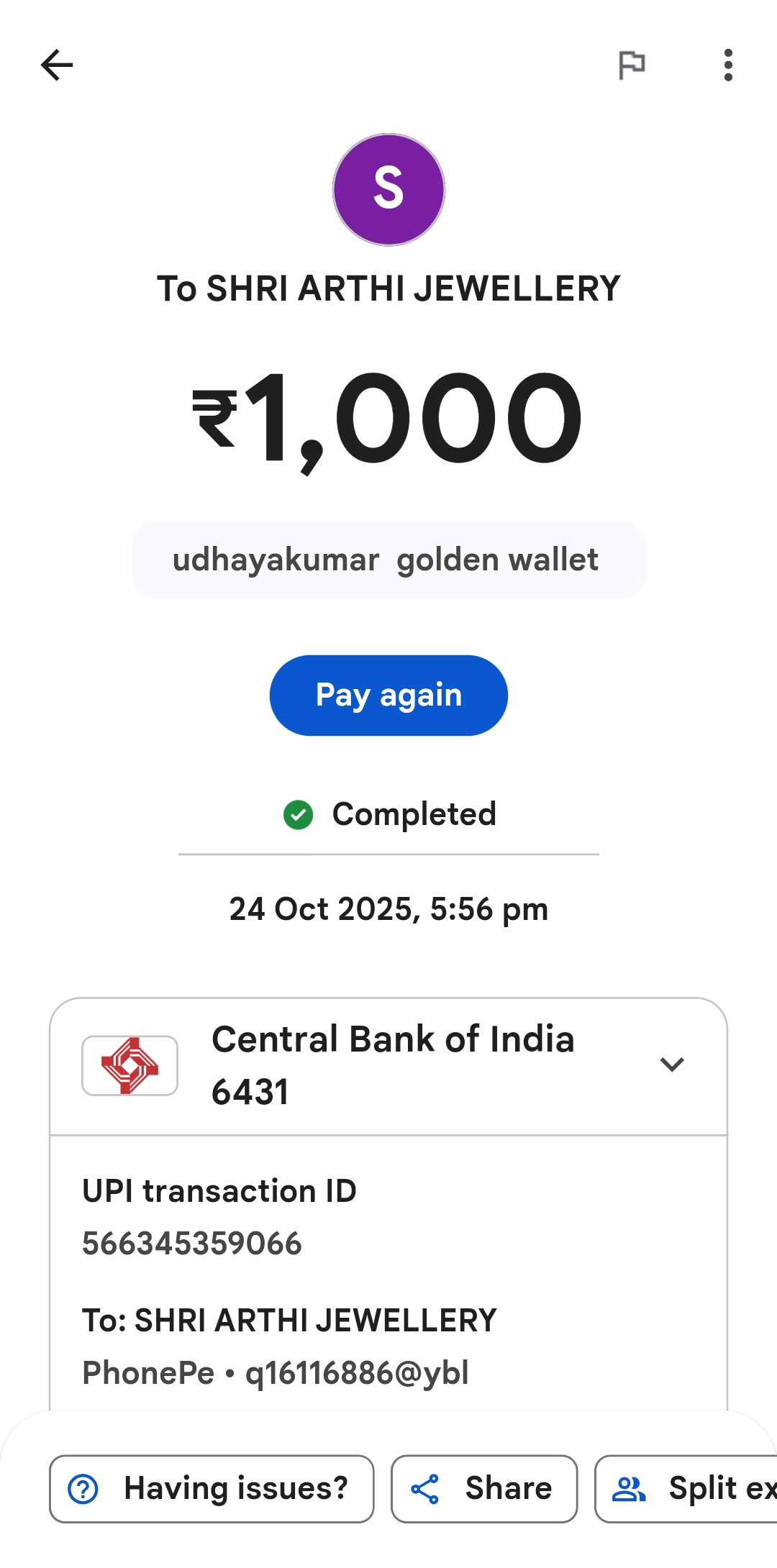777x1568 pixels.
Task: Tap the Share button label
Action: pos(508,1489)
